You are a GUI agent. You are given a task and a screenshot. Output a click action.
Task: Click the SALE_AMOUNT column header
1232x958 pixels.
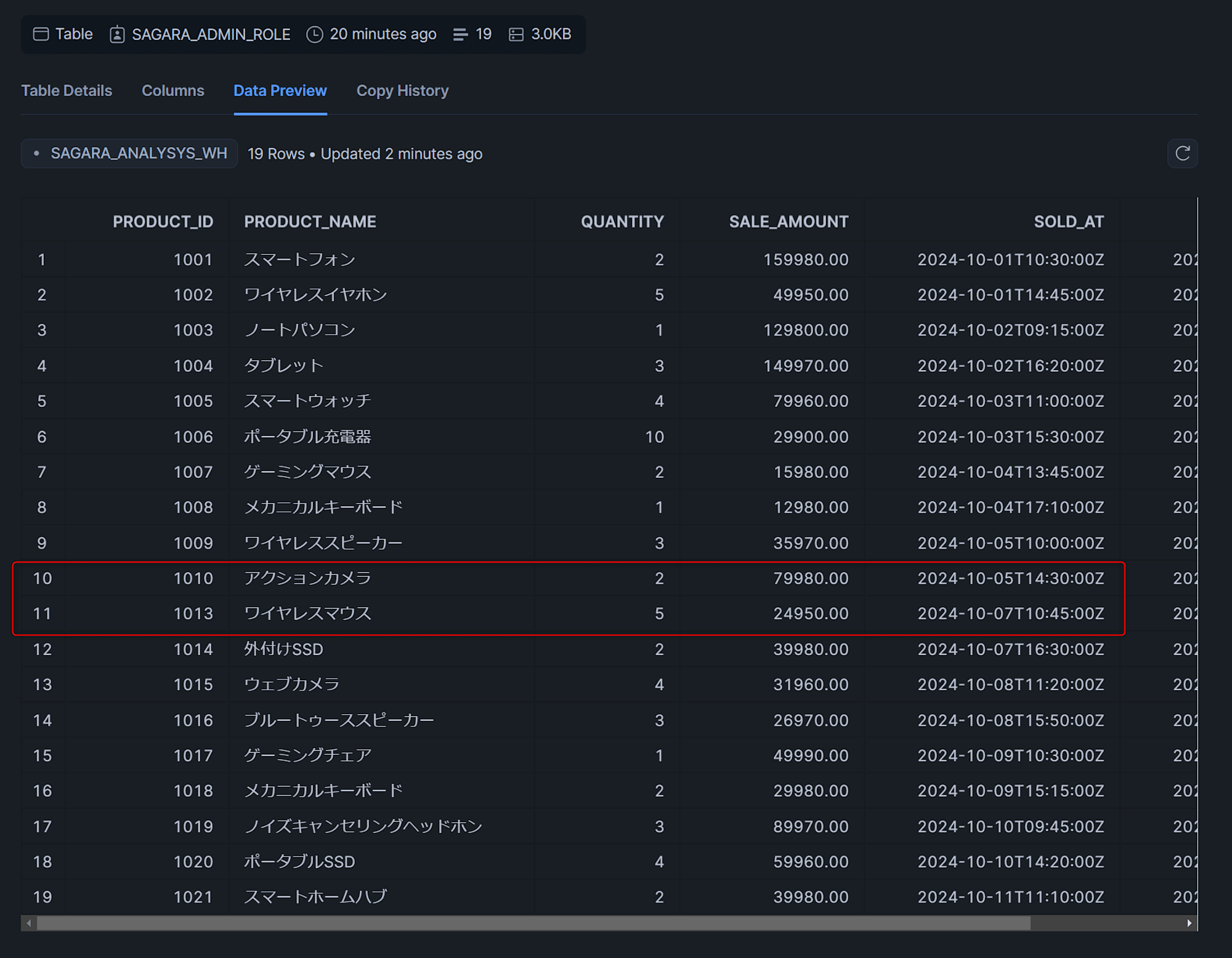click(x=788, y=222)
